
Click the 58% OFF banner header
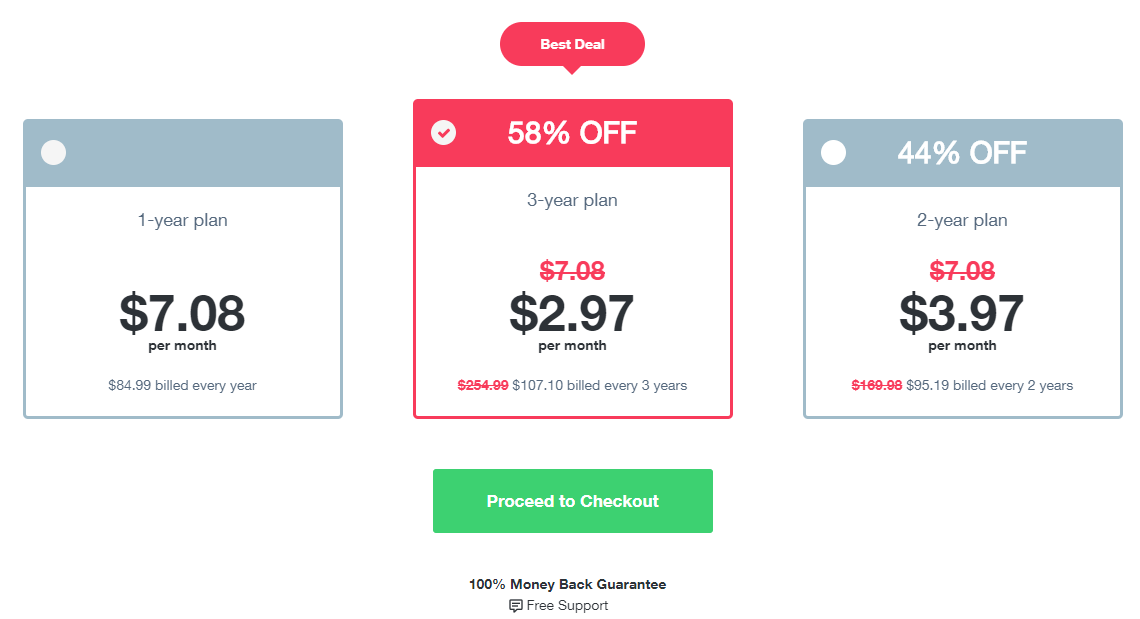tap(573, 133)
